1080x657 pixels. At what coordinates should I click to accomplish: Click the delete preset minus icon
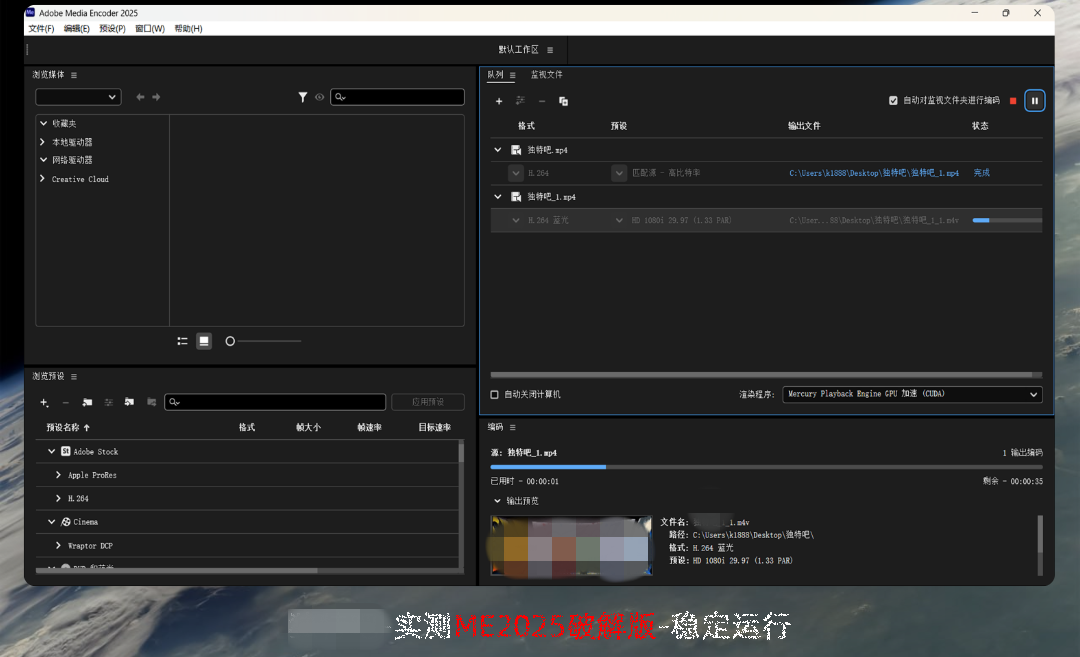click(65, 402)
